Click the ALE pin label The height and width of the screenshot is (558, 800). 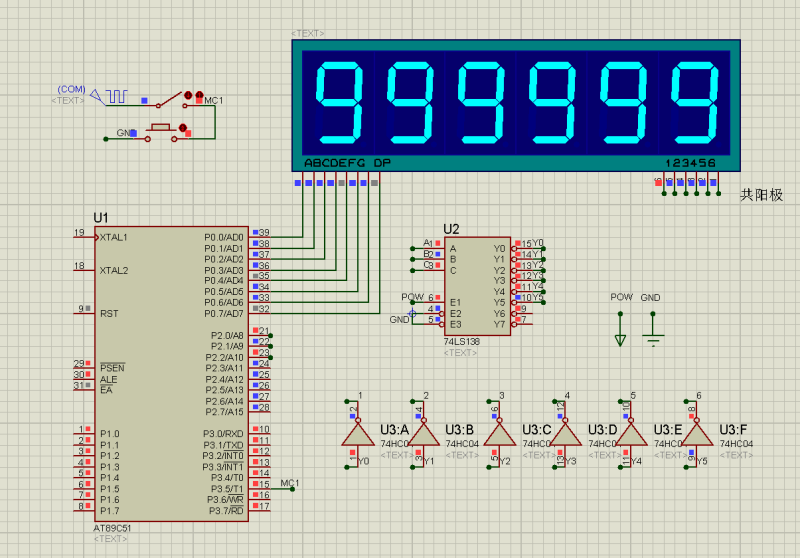pos(109,379)
